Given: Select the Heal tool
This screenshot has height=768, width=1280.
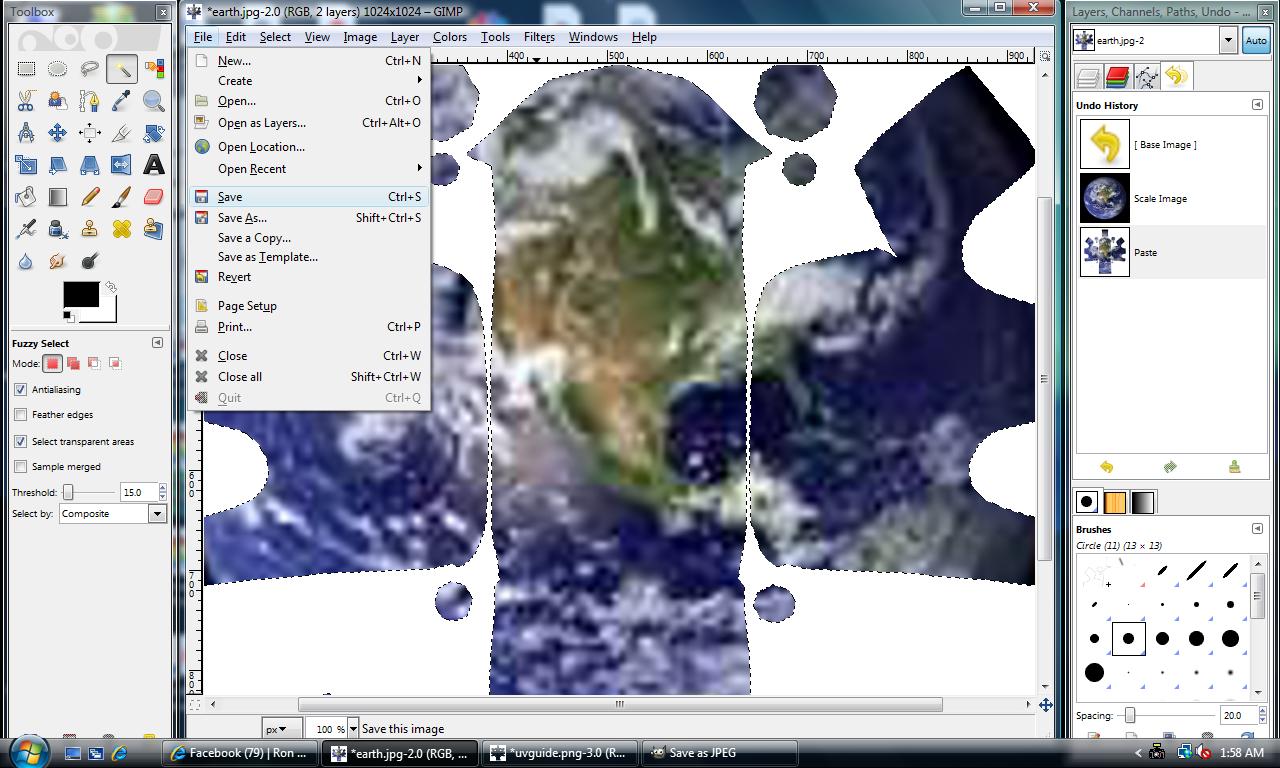Looking at the screenshot, I should [x=122, y=229].
